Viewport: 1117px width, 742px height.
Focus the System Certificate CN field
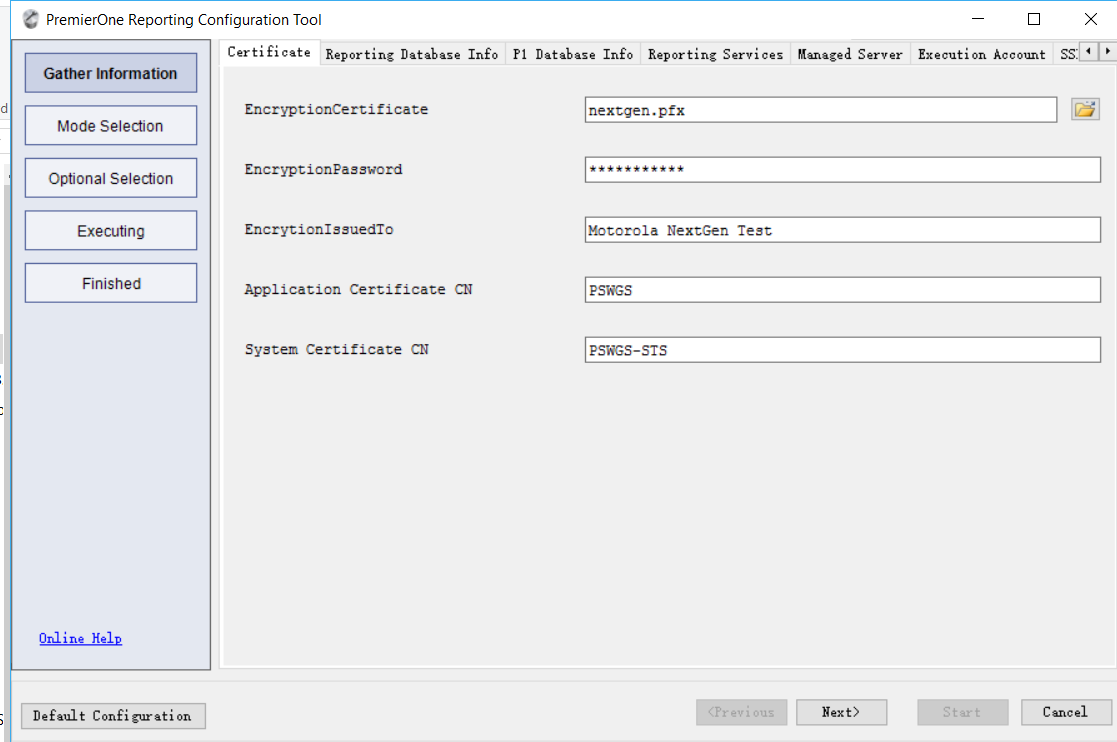coord(843,350)
